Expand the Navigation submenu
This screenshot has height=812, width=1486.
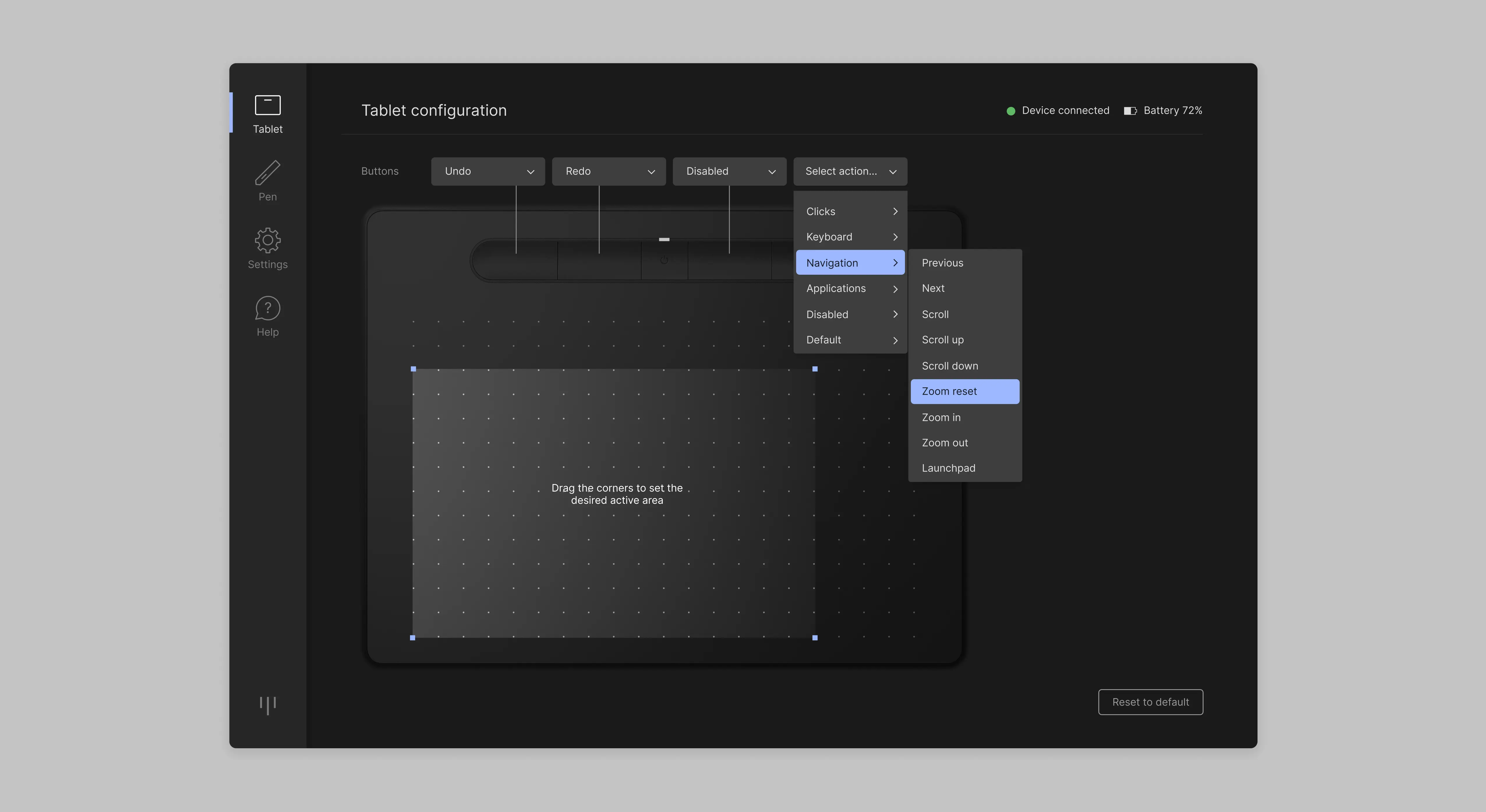pos(850,263)
